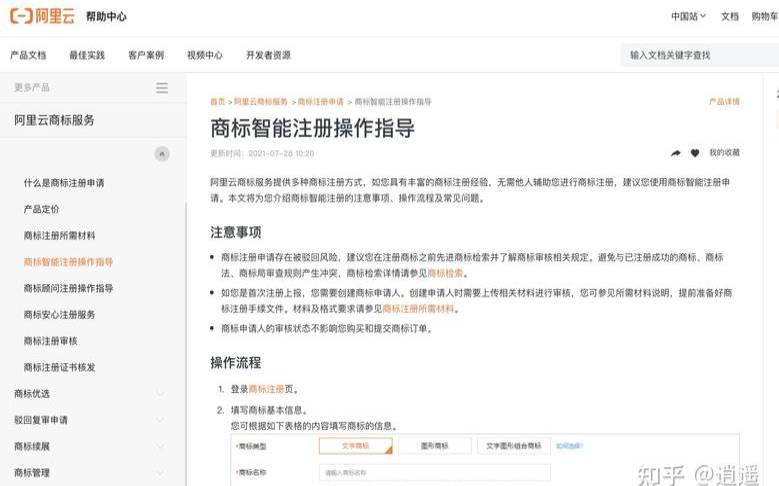This screenshot has height=486, width=779.
Task: Open 客户案例 tab
Action: tap(146, 55)
